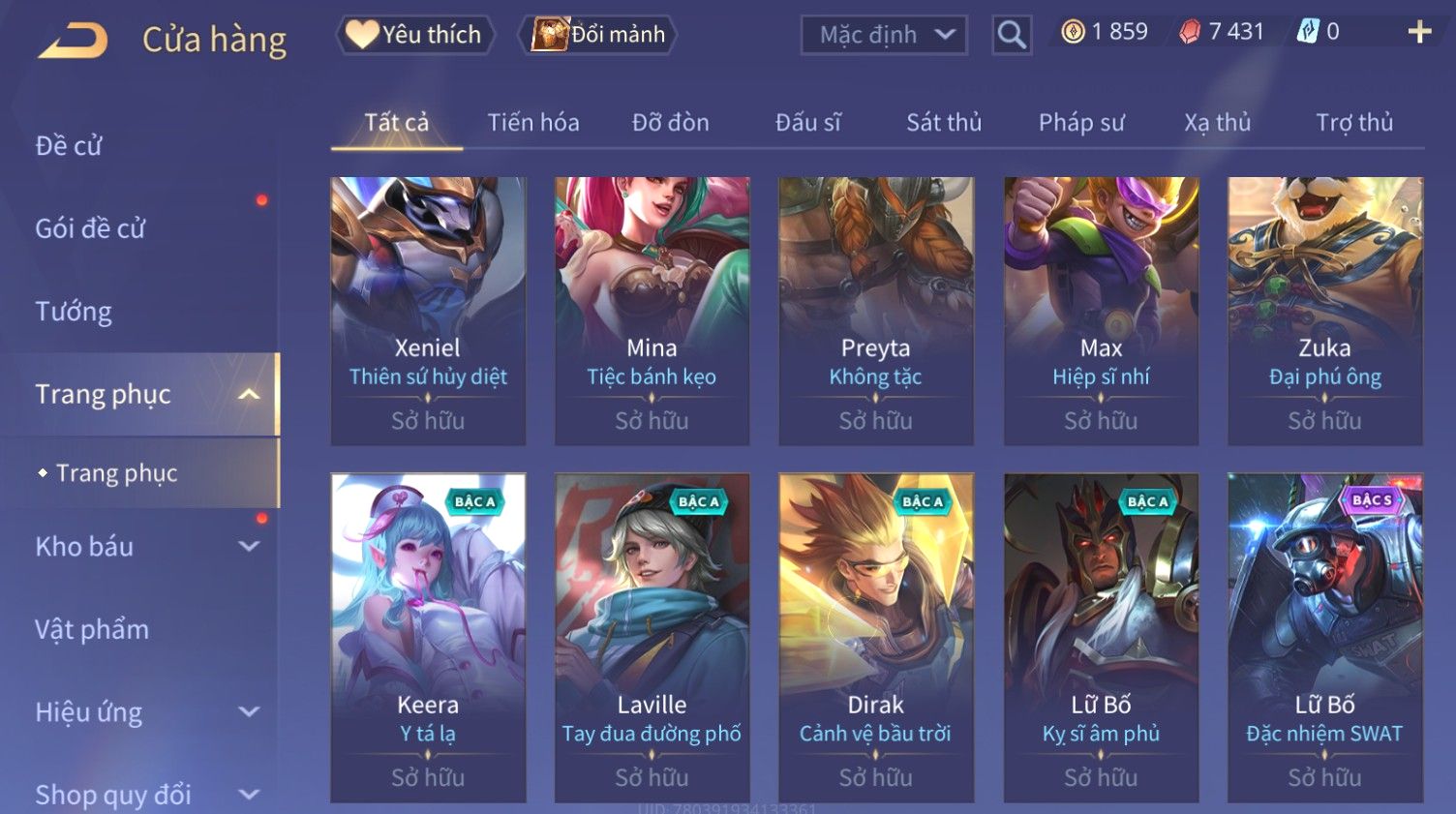Open Gói đề cử in sidebar
The image size is (1456, 814).
coord(90,228)
